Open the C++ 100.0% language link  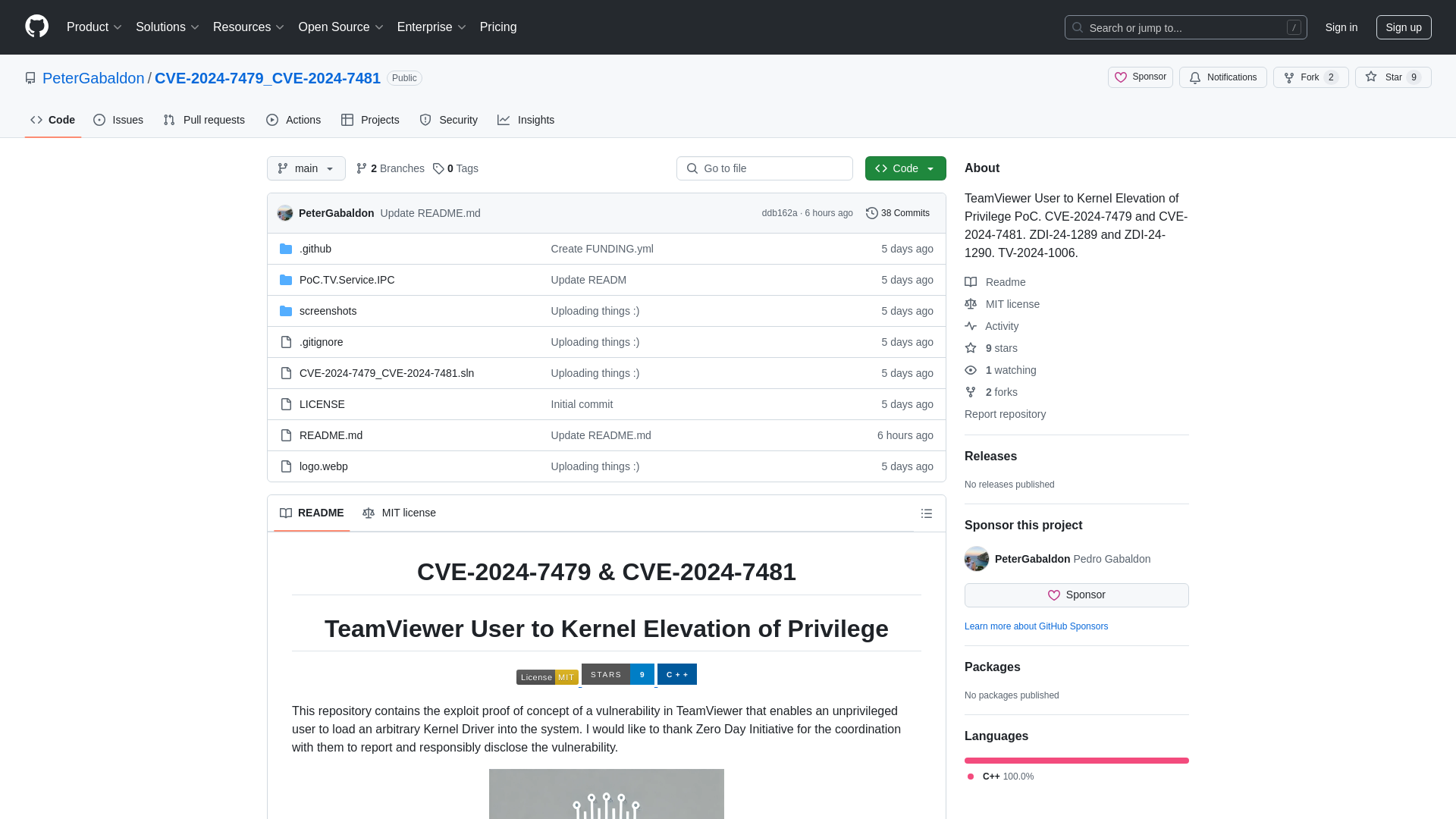tap(1000, 777)
